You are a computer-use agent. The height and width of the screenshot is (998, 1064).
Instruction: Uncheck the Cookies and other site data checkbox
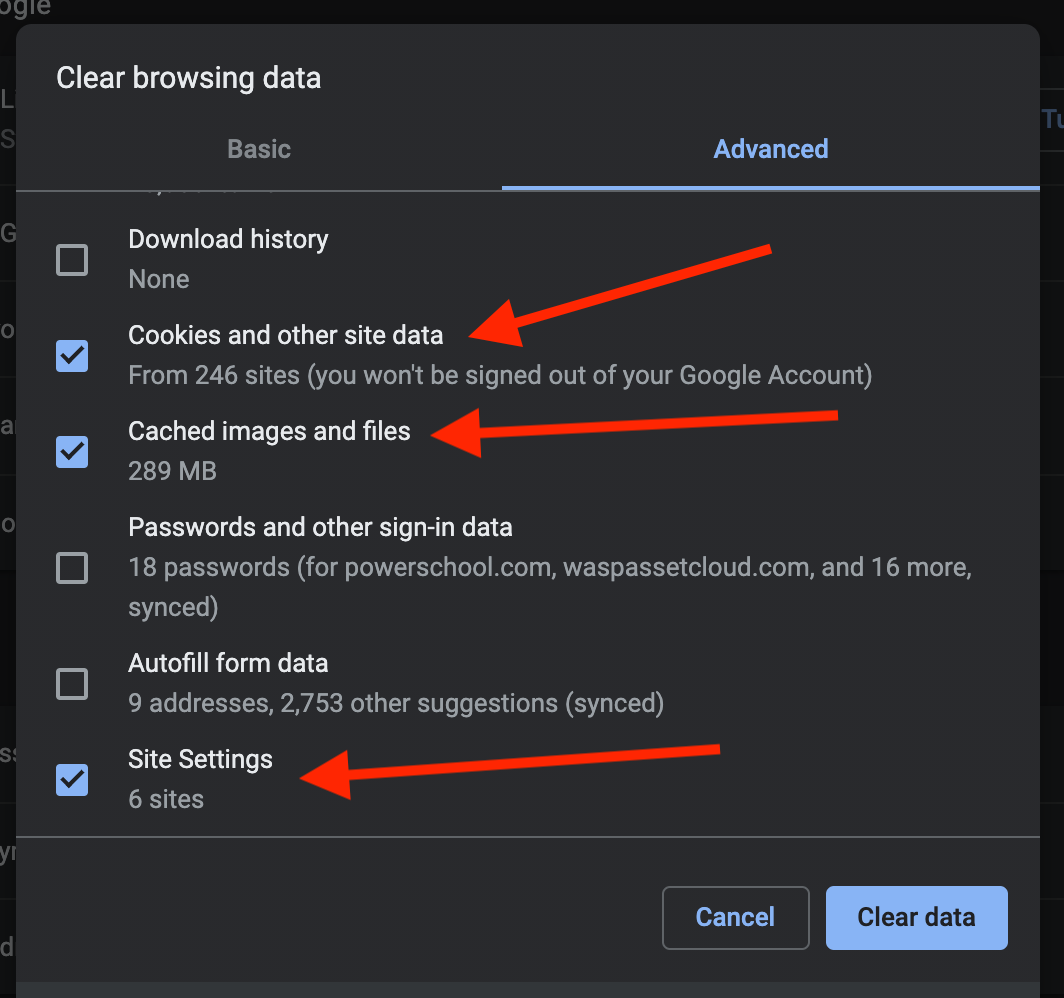tap(72, 356)
